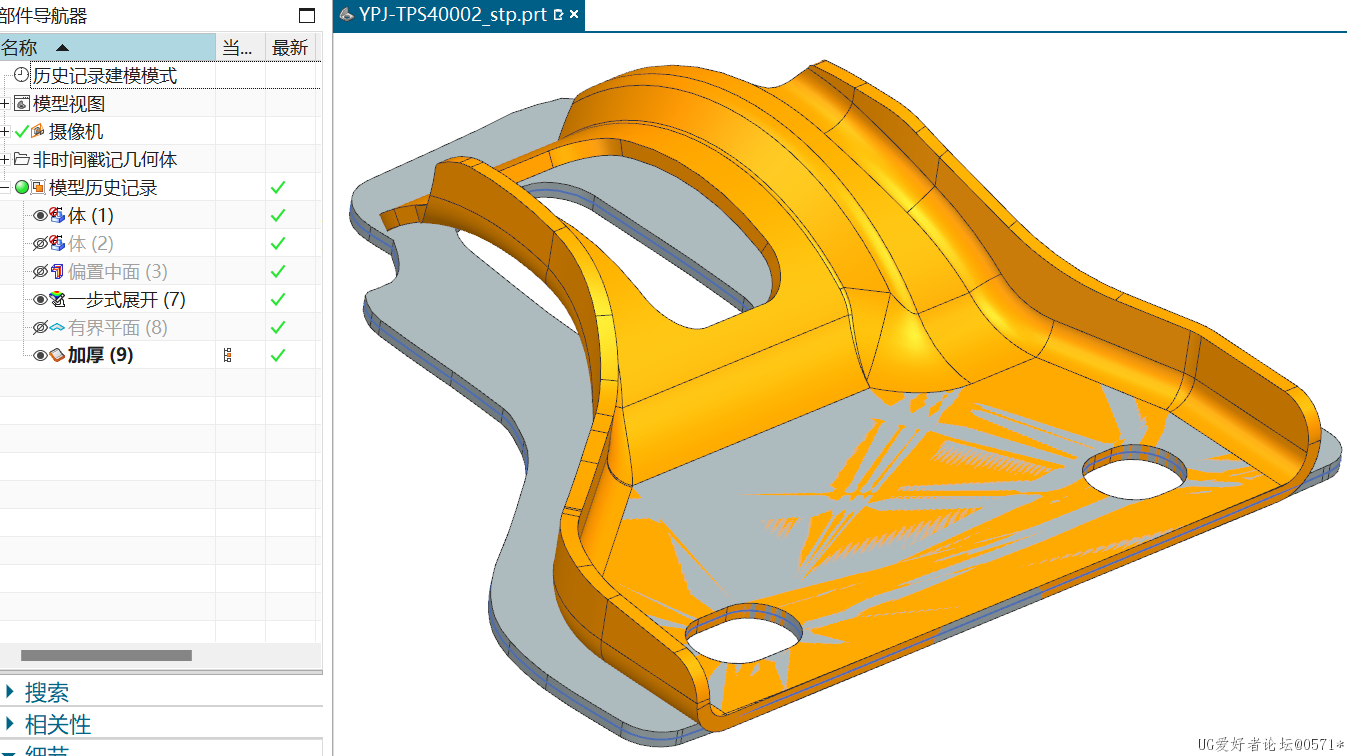Expand the 非时间戳记几何体 node

(x=5, y=159)
